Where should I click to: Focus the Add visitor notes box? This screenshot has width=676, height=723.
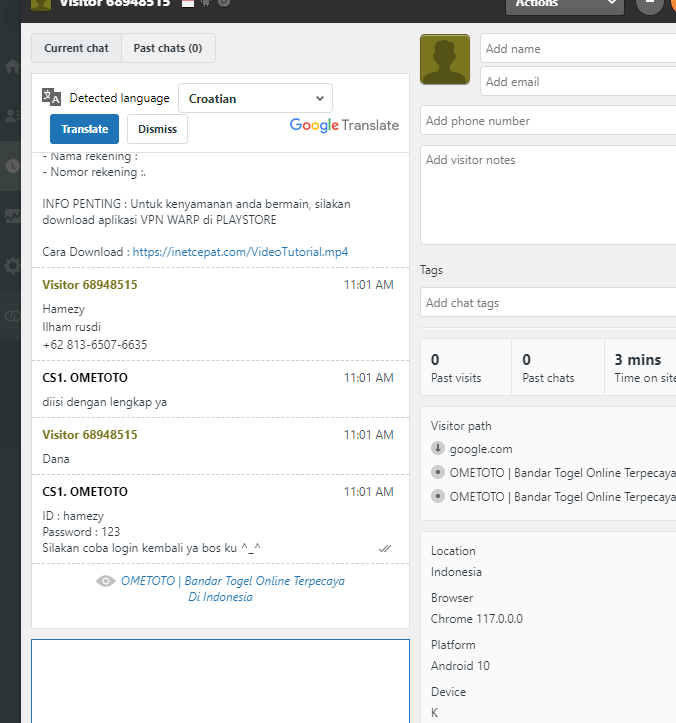[x=548, y=195]
